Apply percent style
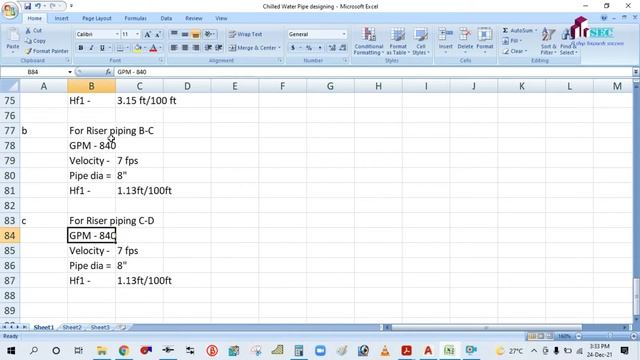 point(309,48)
